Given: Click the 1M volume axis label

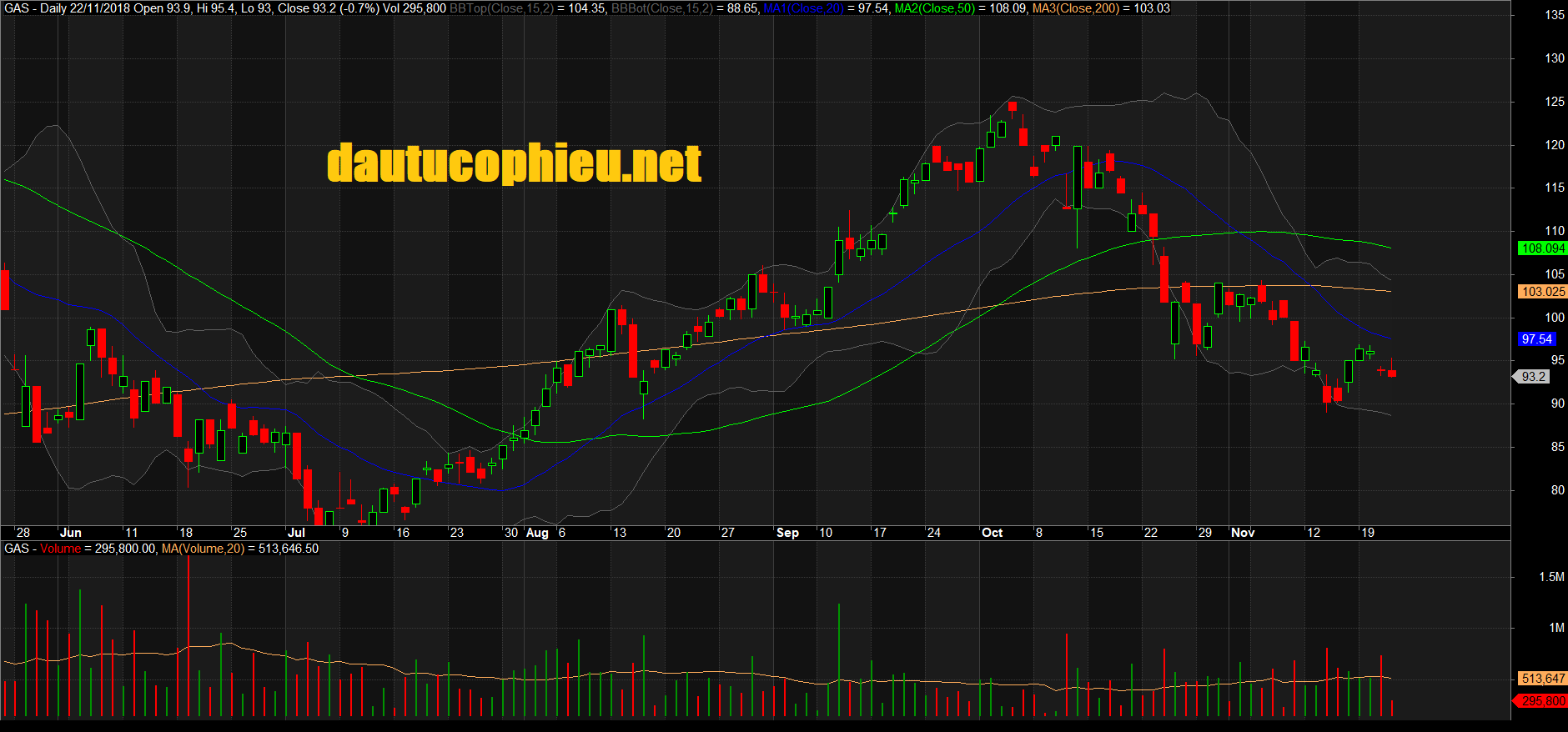Looking at the screenshot, I should pyautogui.click(x=1556, y=628).
